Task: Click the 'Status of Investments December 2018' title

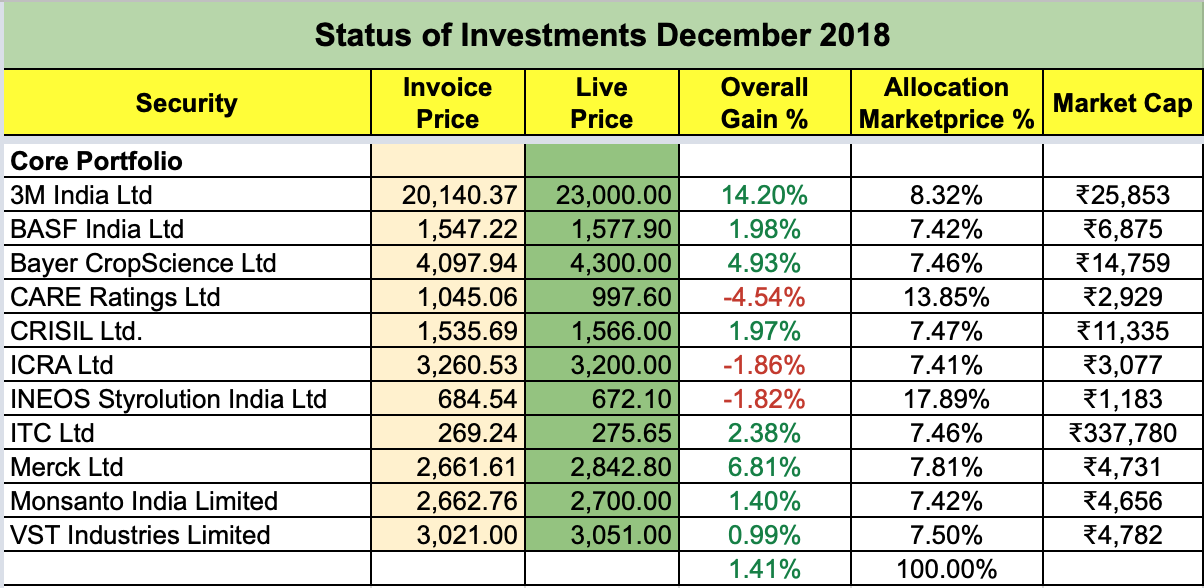Action: [601, 35]
